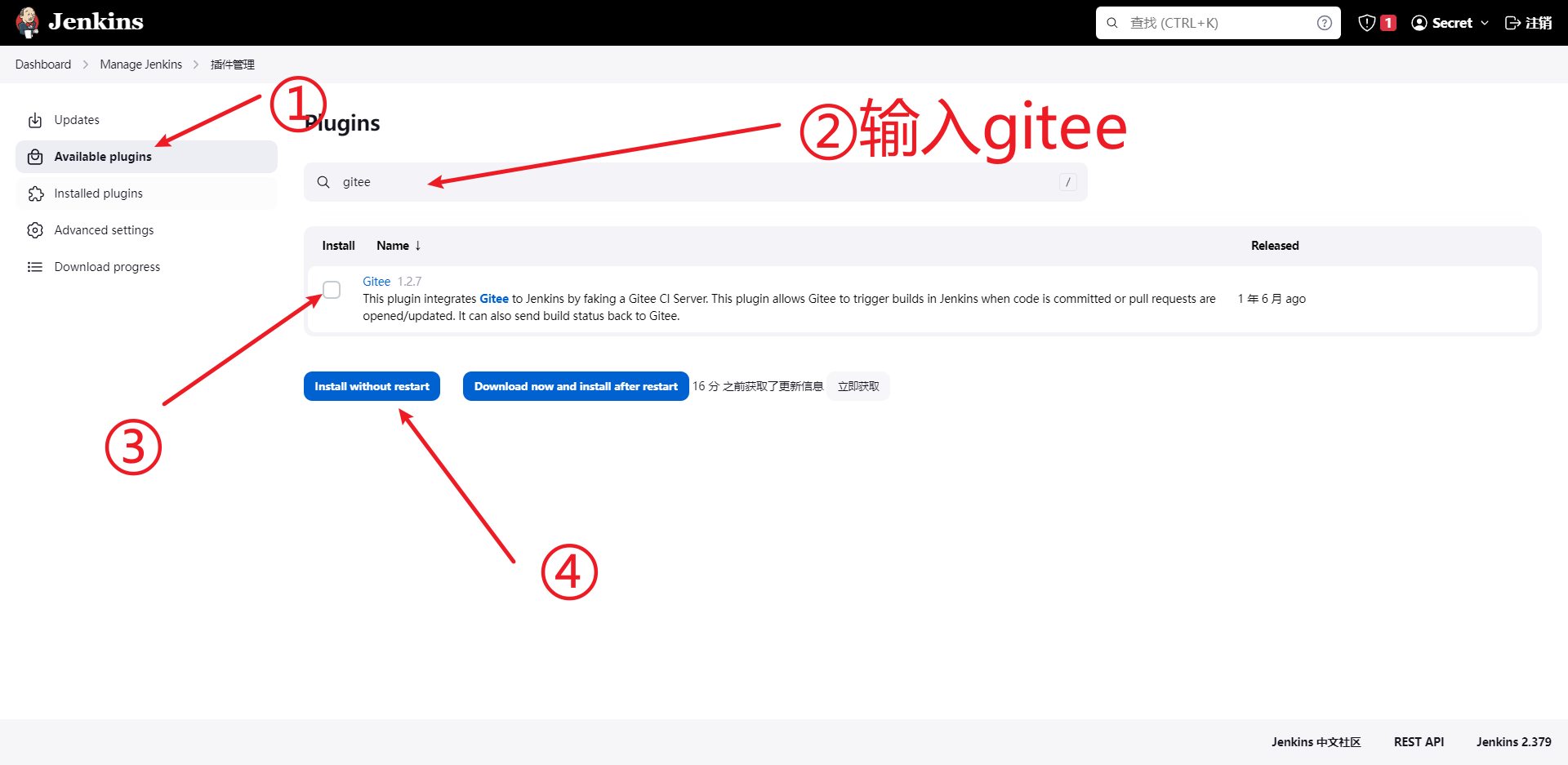Tick the Gitee plugin install checkbox
The width and height of the screenshot is (1568, 765).
tap(332, 290)
